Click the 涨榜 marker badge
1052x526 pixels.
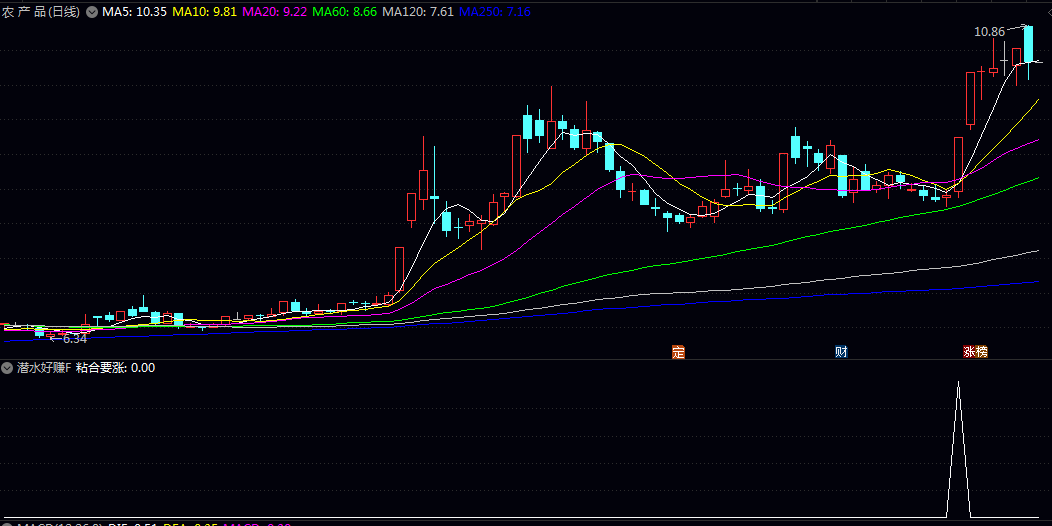tap(976, 352)
